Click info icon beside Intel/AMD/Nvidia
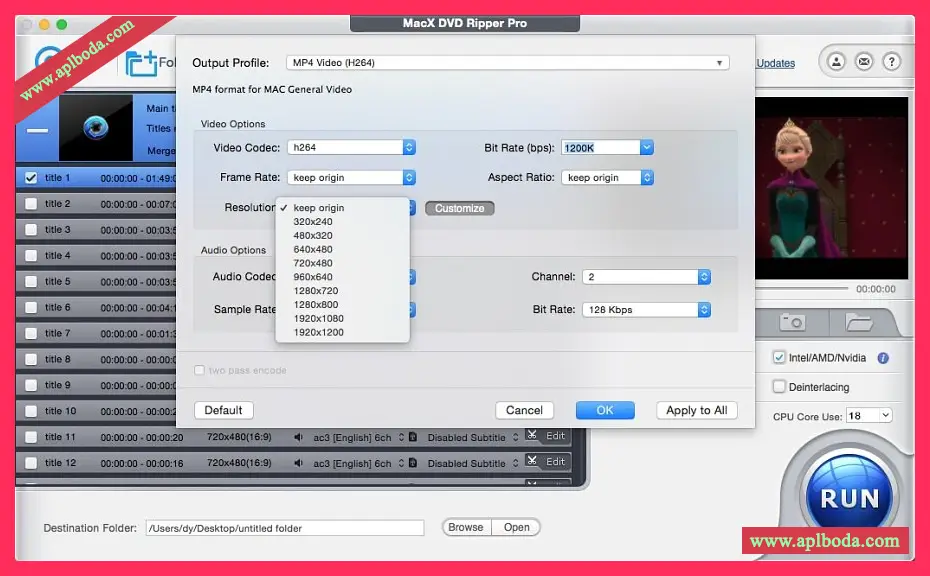The height and width of the screenshot is (576, 930). [883, 358]
